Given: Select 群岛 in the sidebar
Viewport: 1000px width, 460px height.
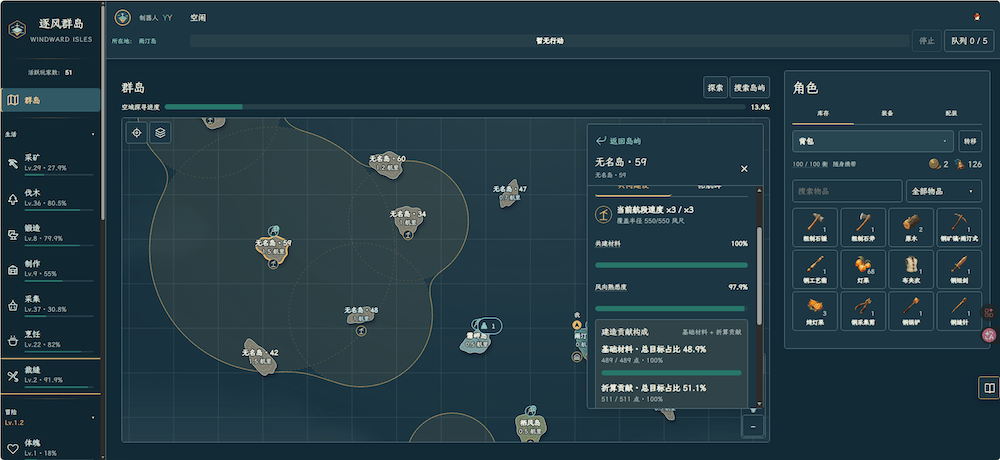Looking at the screenshot, I should 51,100.
